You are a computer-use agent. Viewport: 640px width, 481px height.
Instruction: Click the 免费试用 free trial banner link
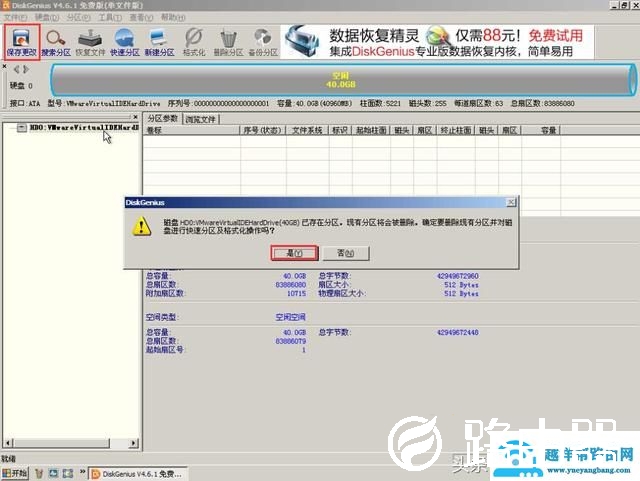click(556, 36)
